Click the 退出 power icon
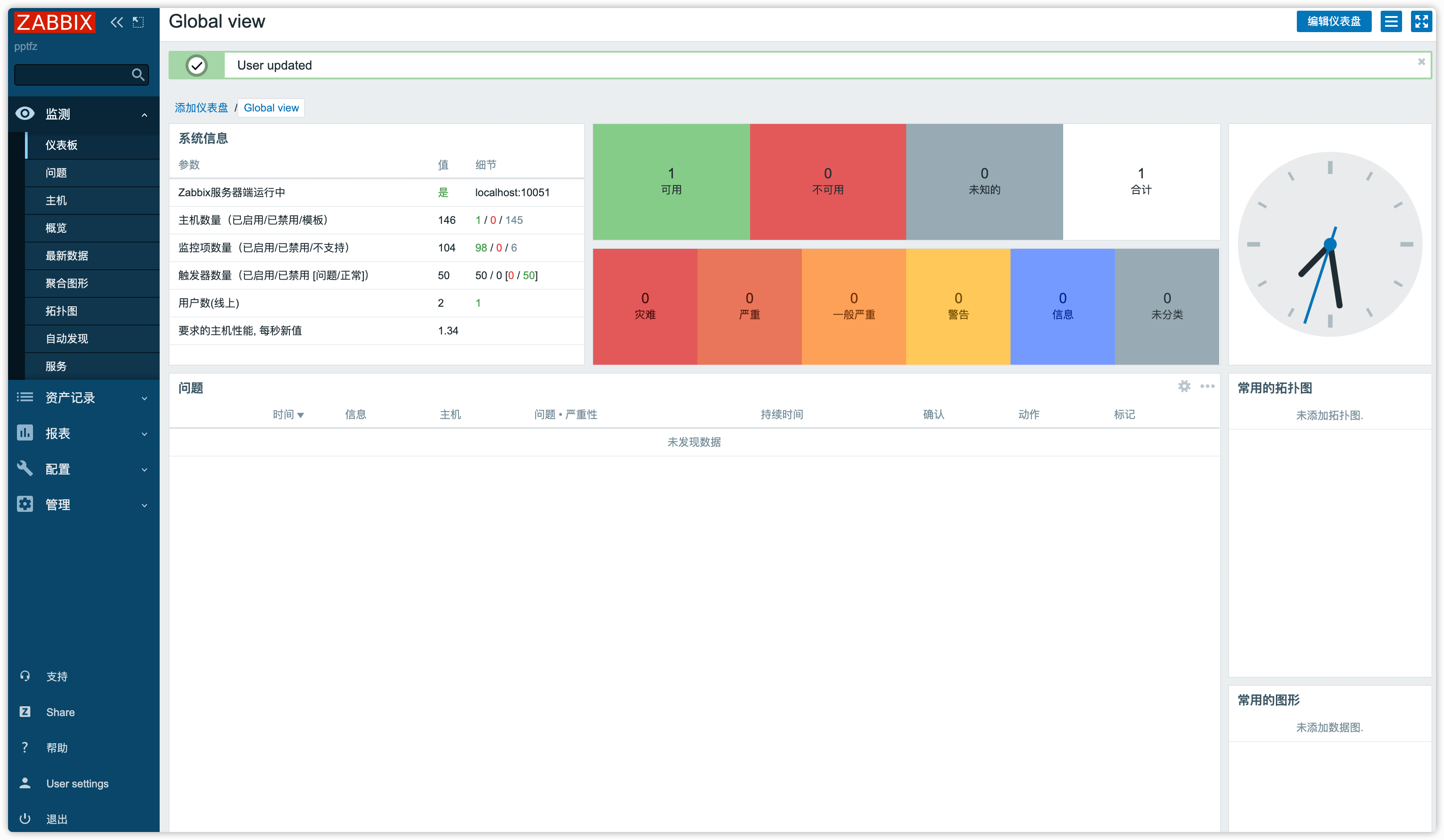 coord(25,818)
